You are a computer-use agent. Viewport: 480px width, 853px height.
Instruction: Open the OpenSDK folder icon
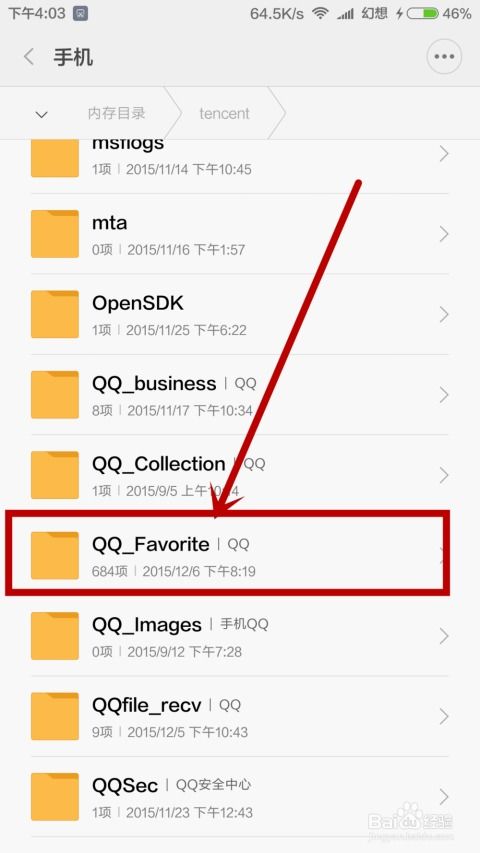pos(54,314)
